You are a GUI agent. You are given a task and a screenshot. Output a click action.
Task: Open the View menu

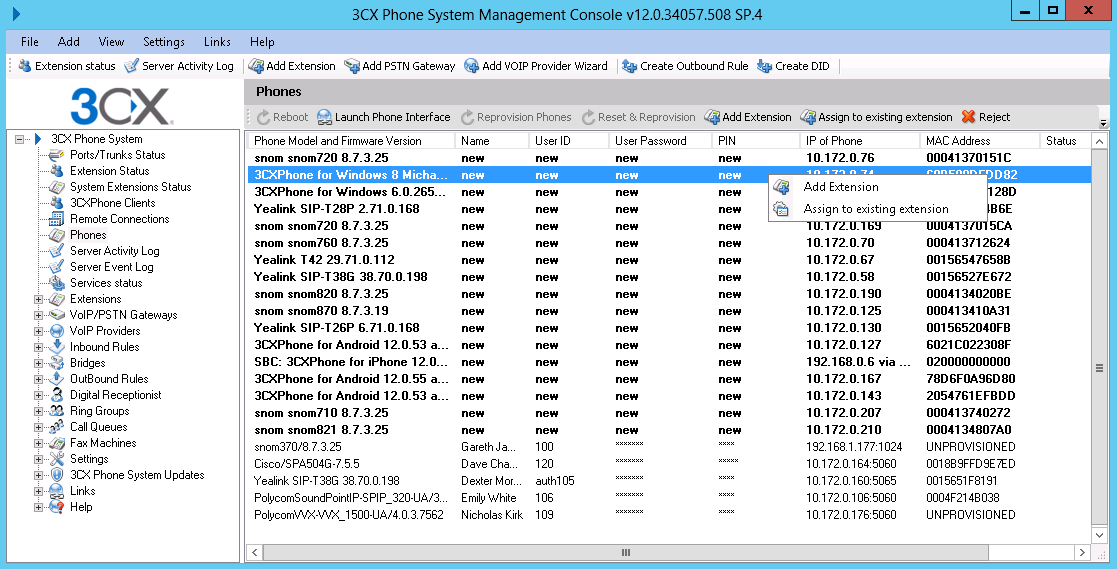(111, 42)
